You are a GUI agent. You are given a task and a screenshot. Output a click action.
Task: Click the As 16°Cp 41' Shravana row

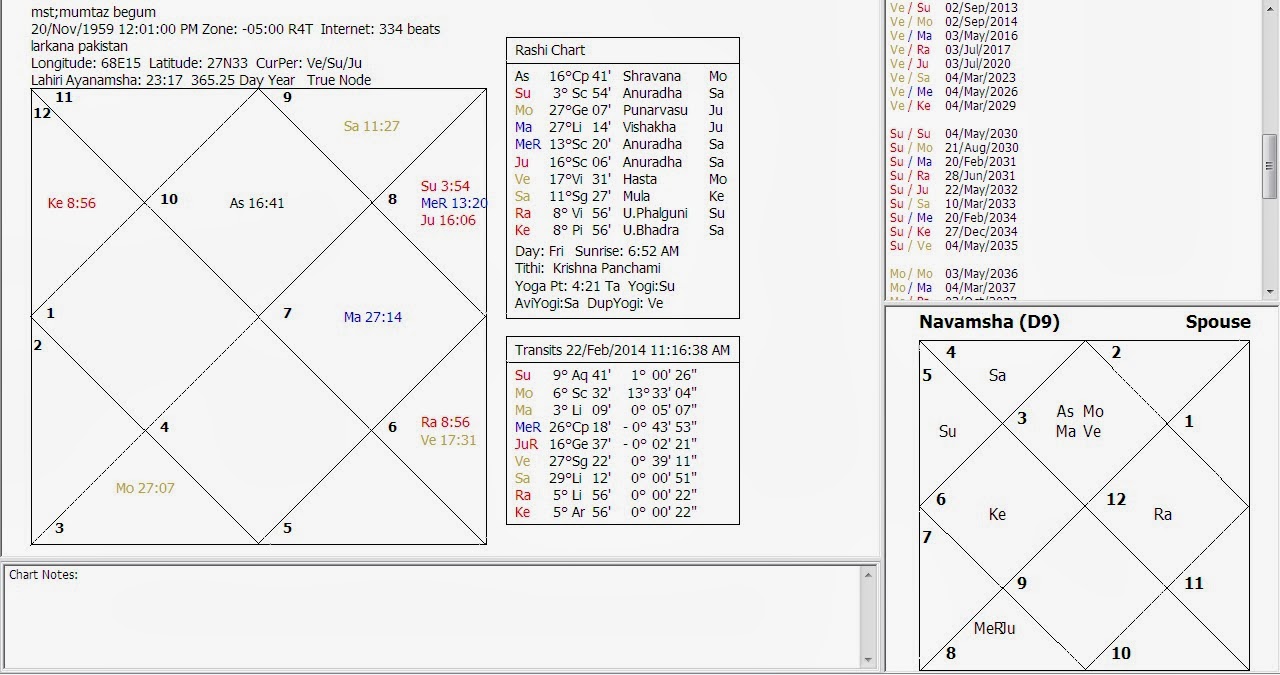[621, 76]
